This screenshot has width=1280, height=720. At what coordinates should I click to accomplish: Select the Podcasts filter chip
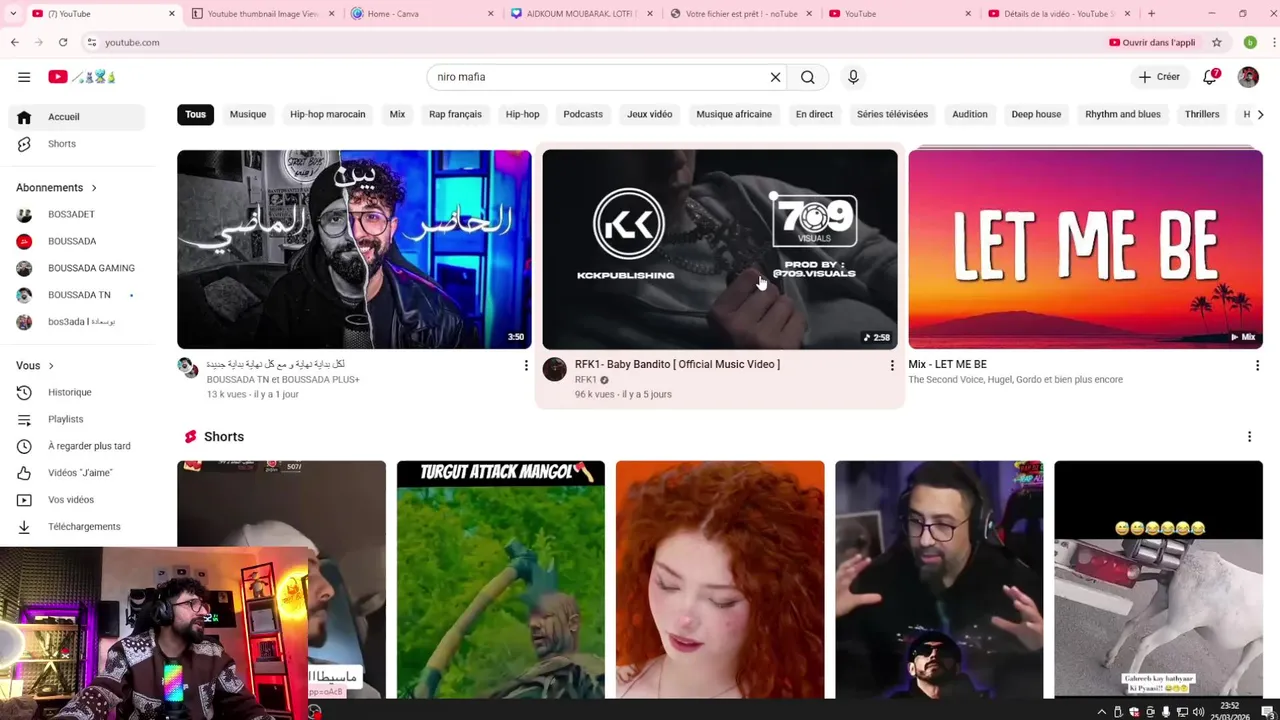click(x=583, y=114)
